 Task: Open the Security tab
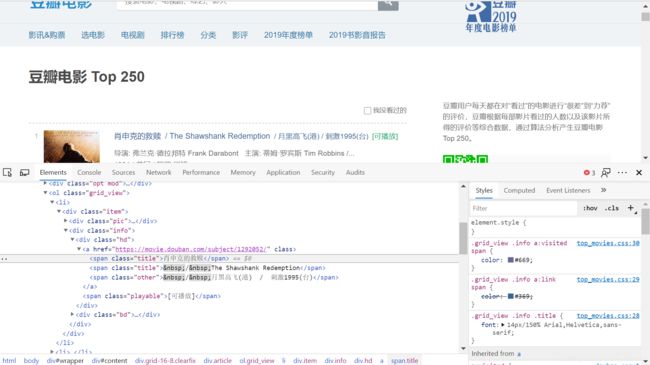[323, 173]
